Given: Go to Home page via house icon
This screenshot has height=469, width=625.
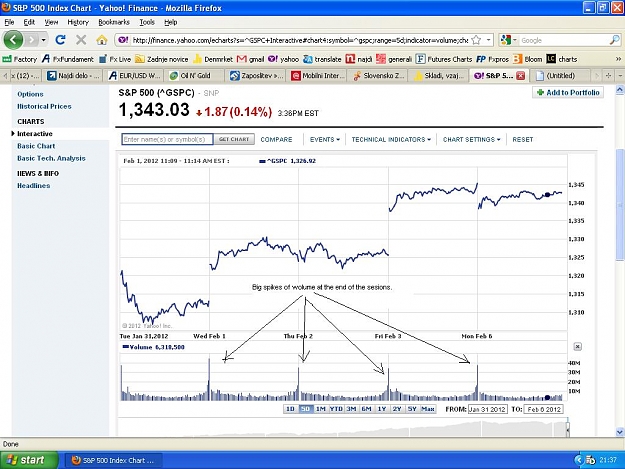Looking at the screenshot, I should click(x=102, y=40).
